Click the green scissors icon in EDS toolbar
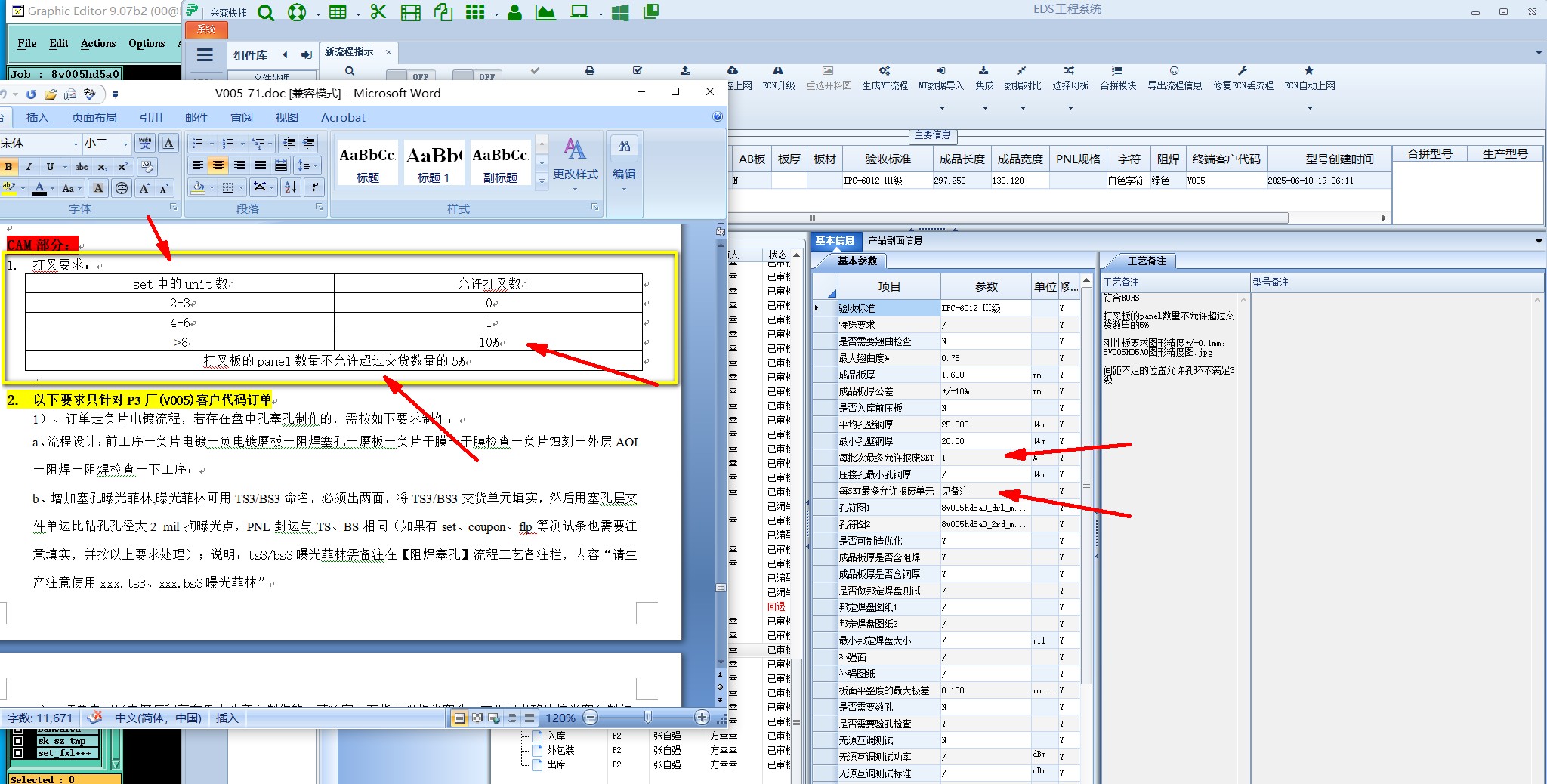 click(x=378, y=12)
